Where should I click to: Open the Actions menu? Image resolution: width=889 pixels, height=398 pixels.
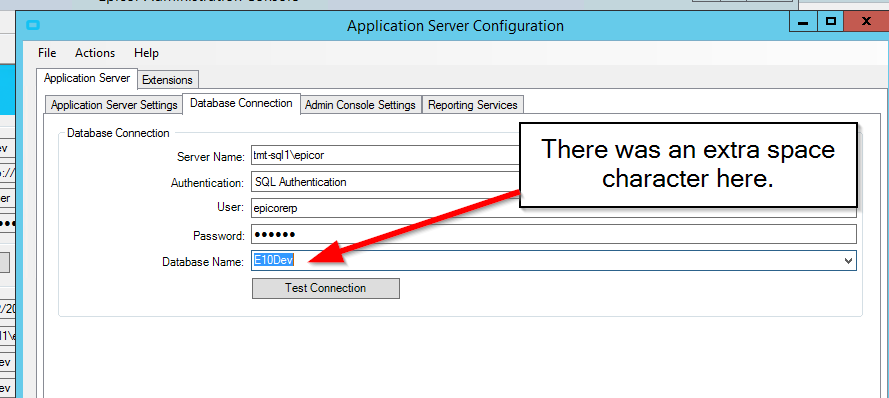95,53
